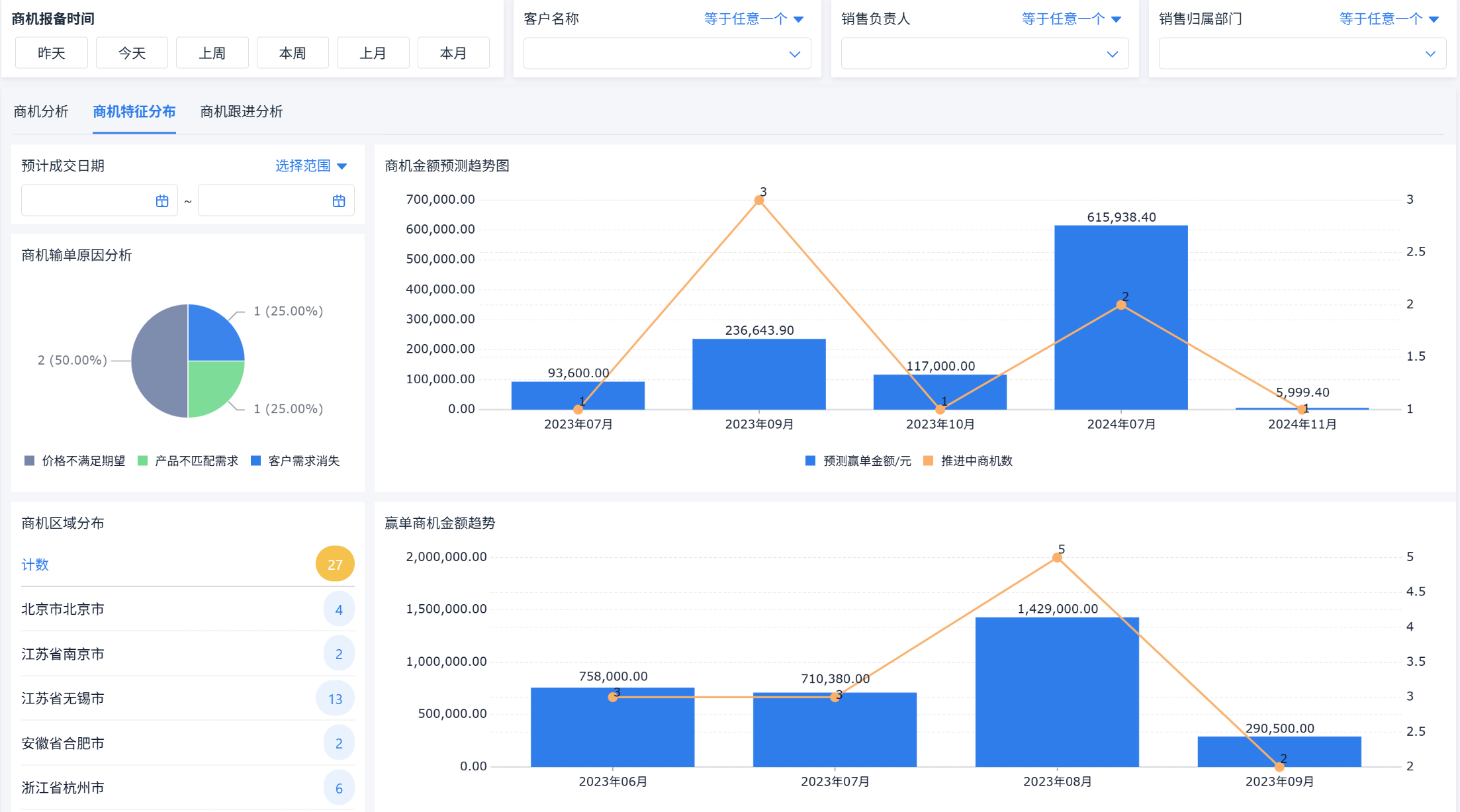Click the 3 data point on 2023年09月
Screen dimensions: 1460x812
[759, 201]
